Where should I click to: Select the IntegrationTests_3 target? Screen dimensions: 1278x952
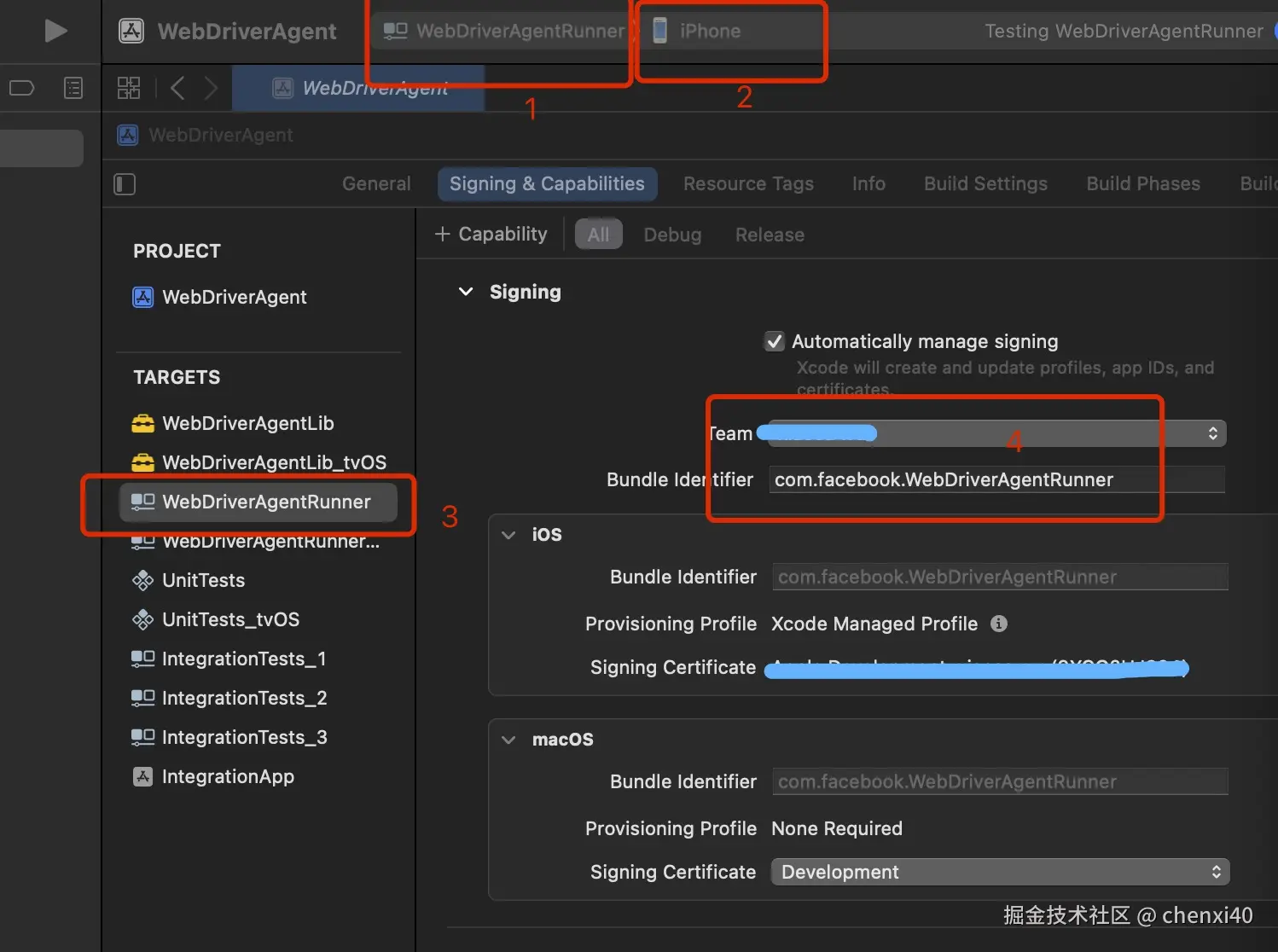click(x=229, y=737)
